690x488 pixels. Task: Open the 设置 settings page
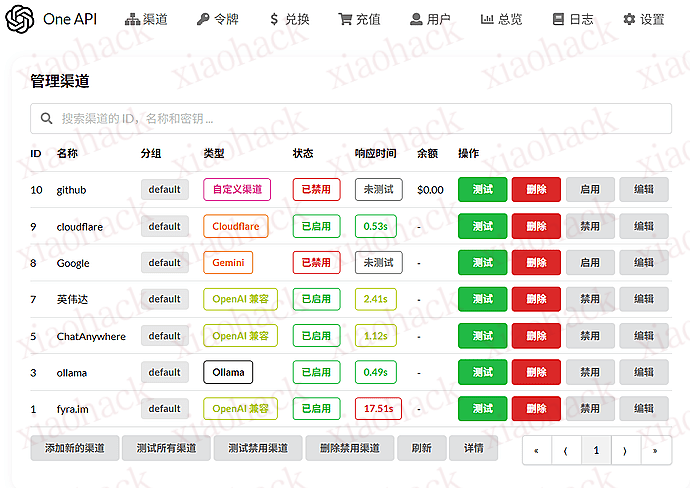click(643, 19)
